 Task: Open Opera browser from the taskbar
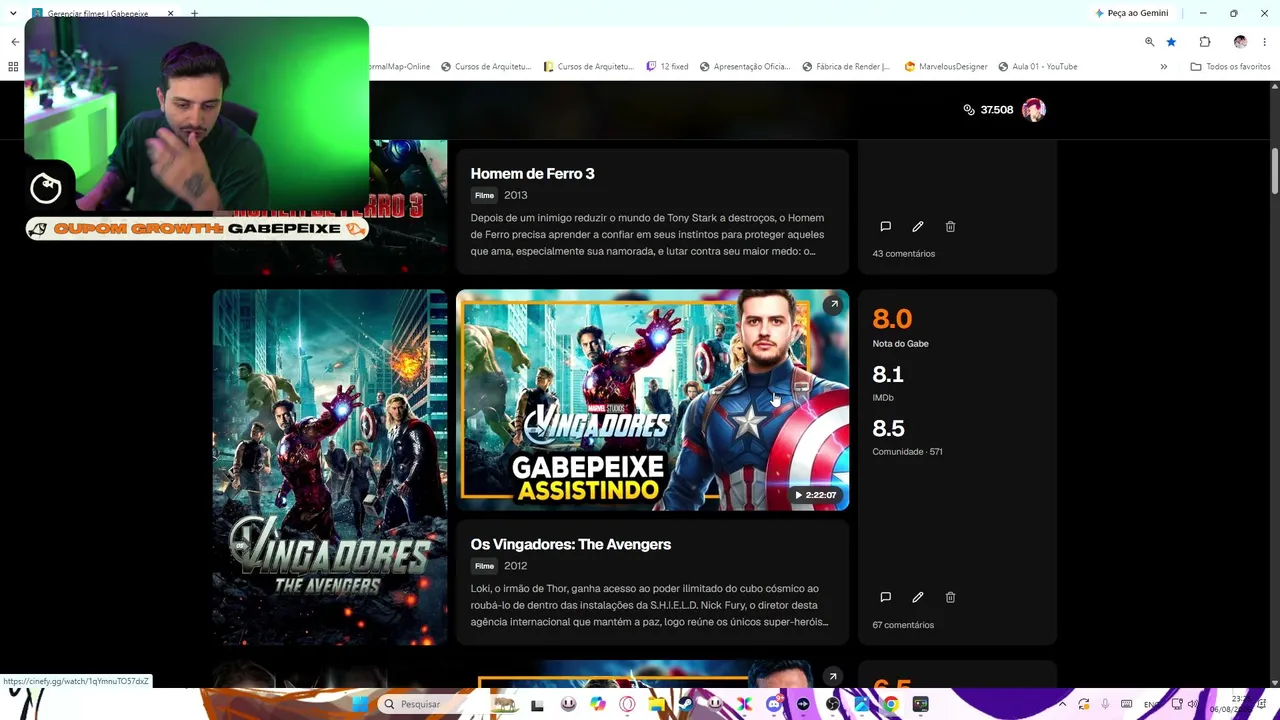pyautogui.click(x=627, y=704)
